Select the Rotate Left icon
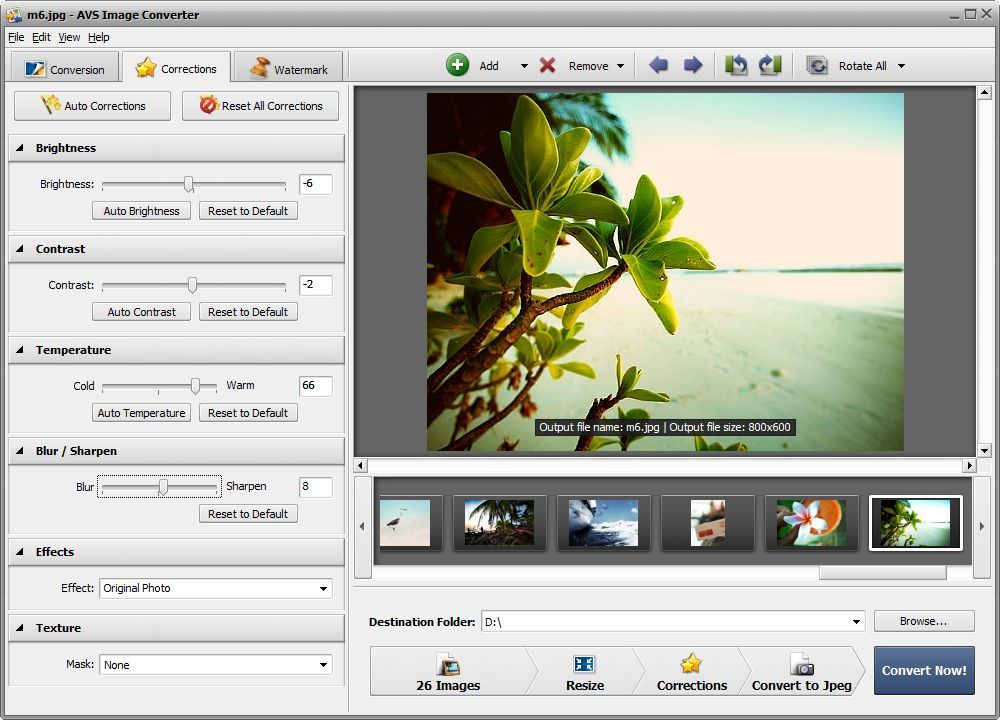This screenshot has height=720, width=1000. click(737, 65)
